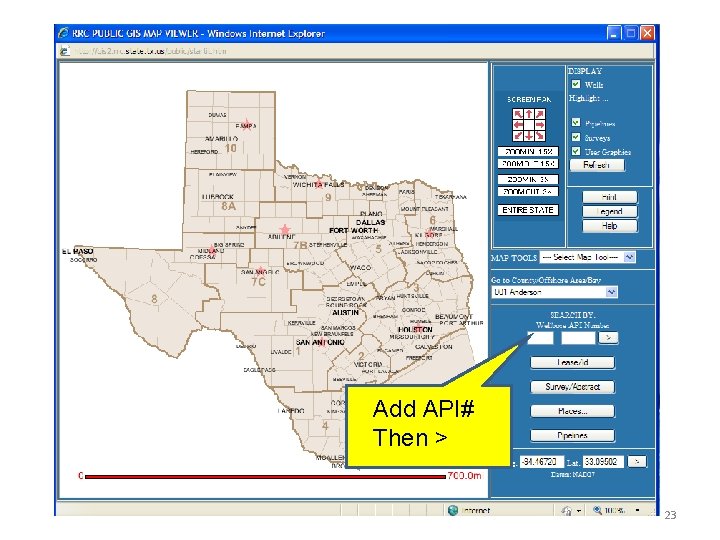Image resolution: width=720 pixels, height=540 pixels.
Task: Open the Select Map Tool dropdown
Action: pos(587,258)
